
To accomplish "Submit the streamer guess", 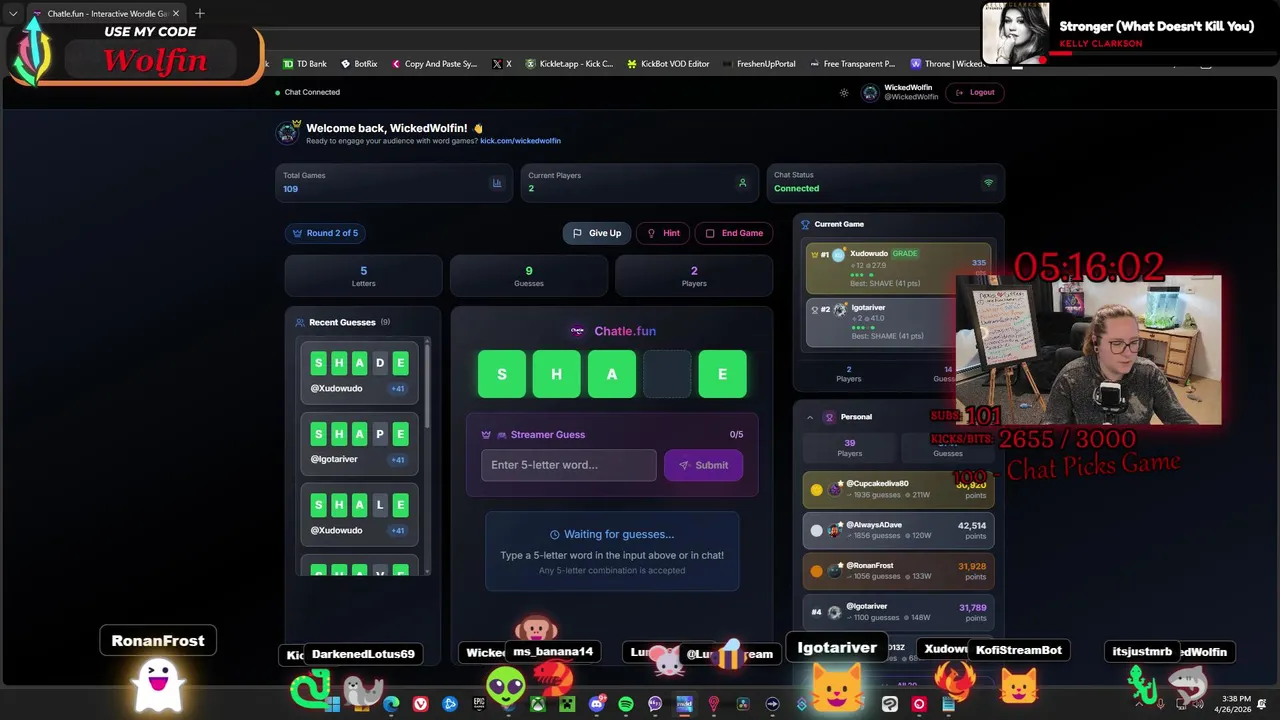I will point(703,465).
